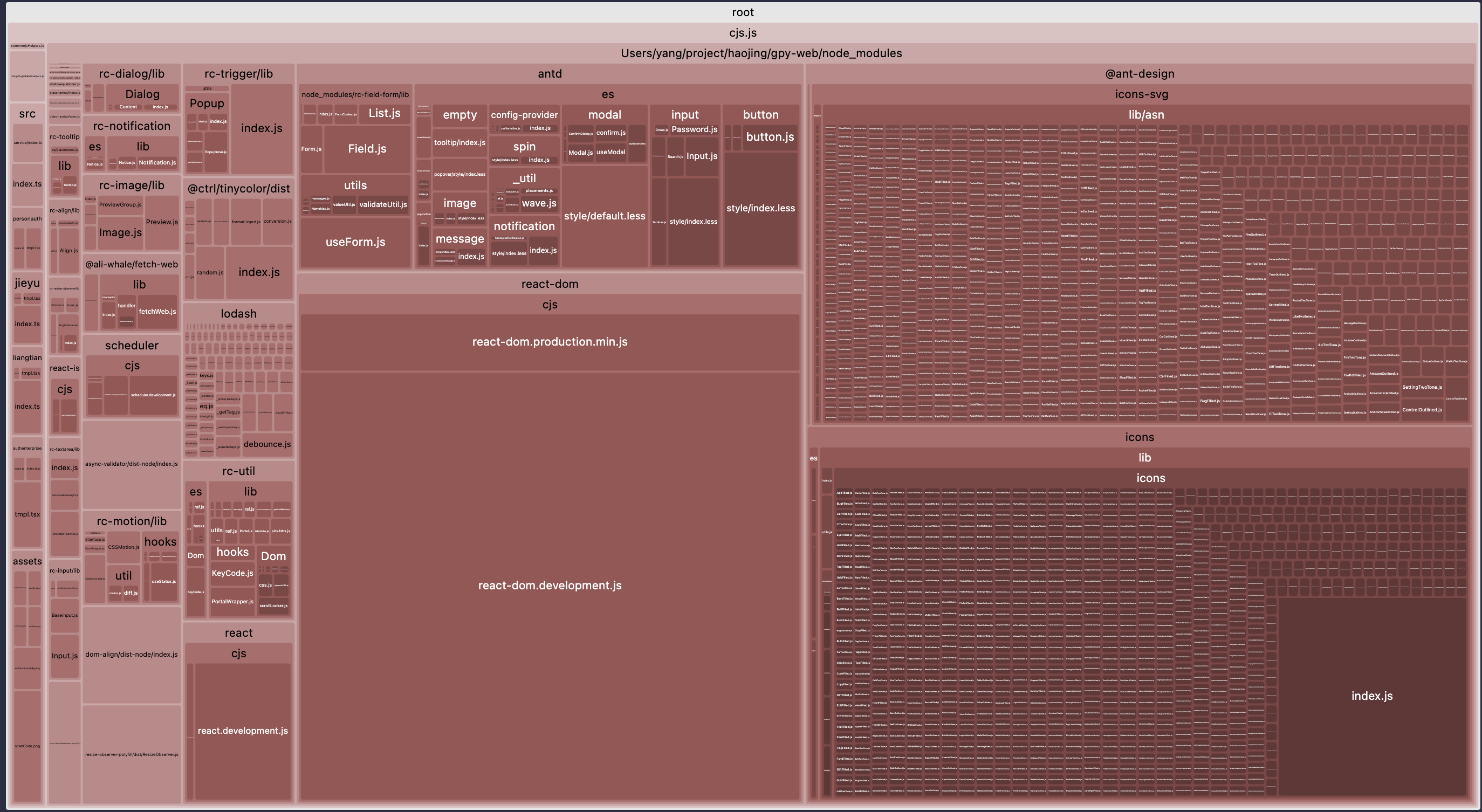Click the fetchWeb.js cell in @ali-whale/fetch-web

coord(157,311)
